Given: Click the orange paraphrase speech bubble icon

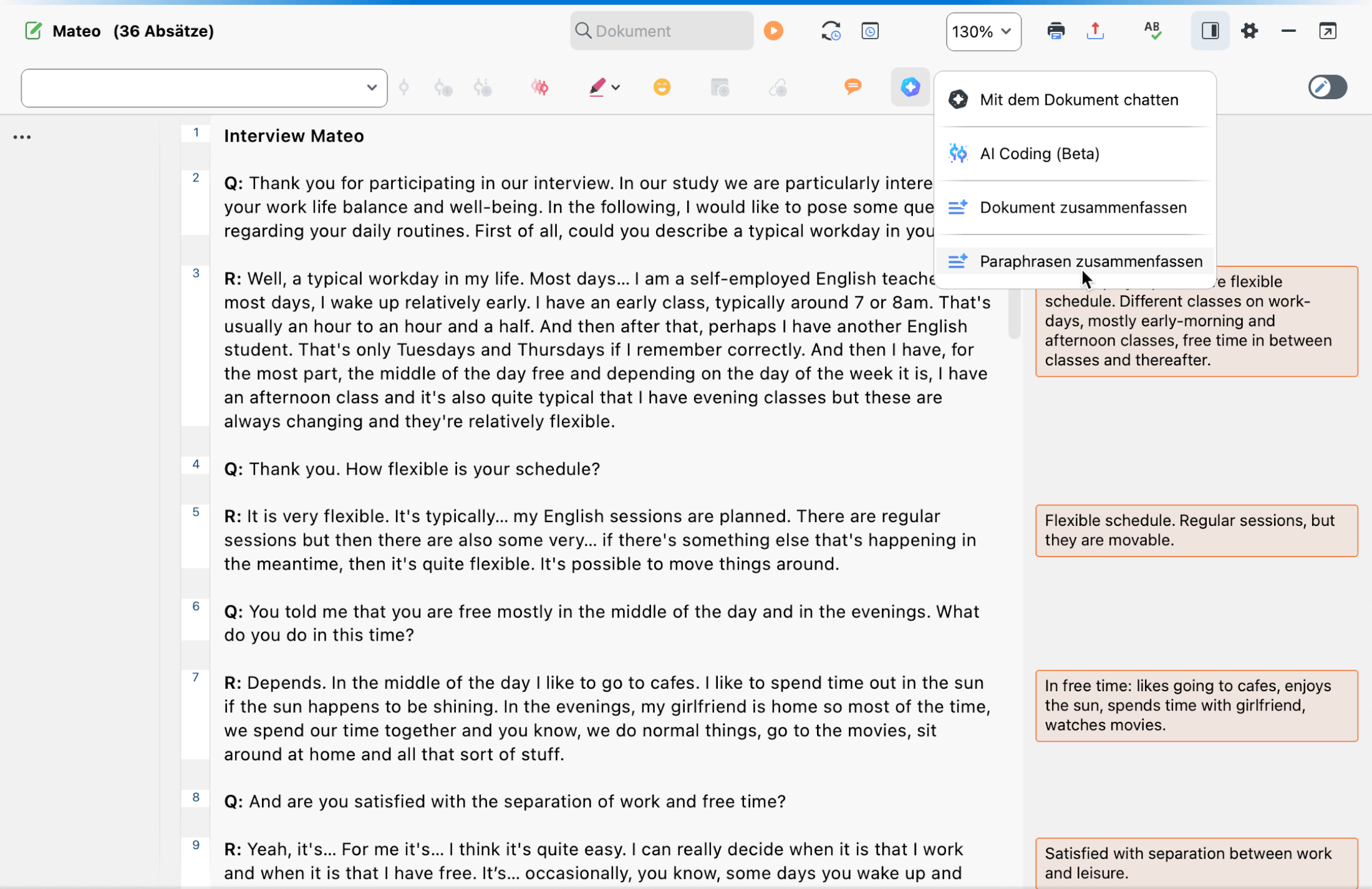Looking at the screenshot, I should point(853,86).
